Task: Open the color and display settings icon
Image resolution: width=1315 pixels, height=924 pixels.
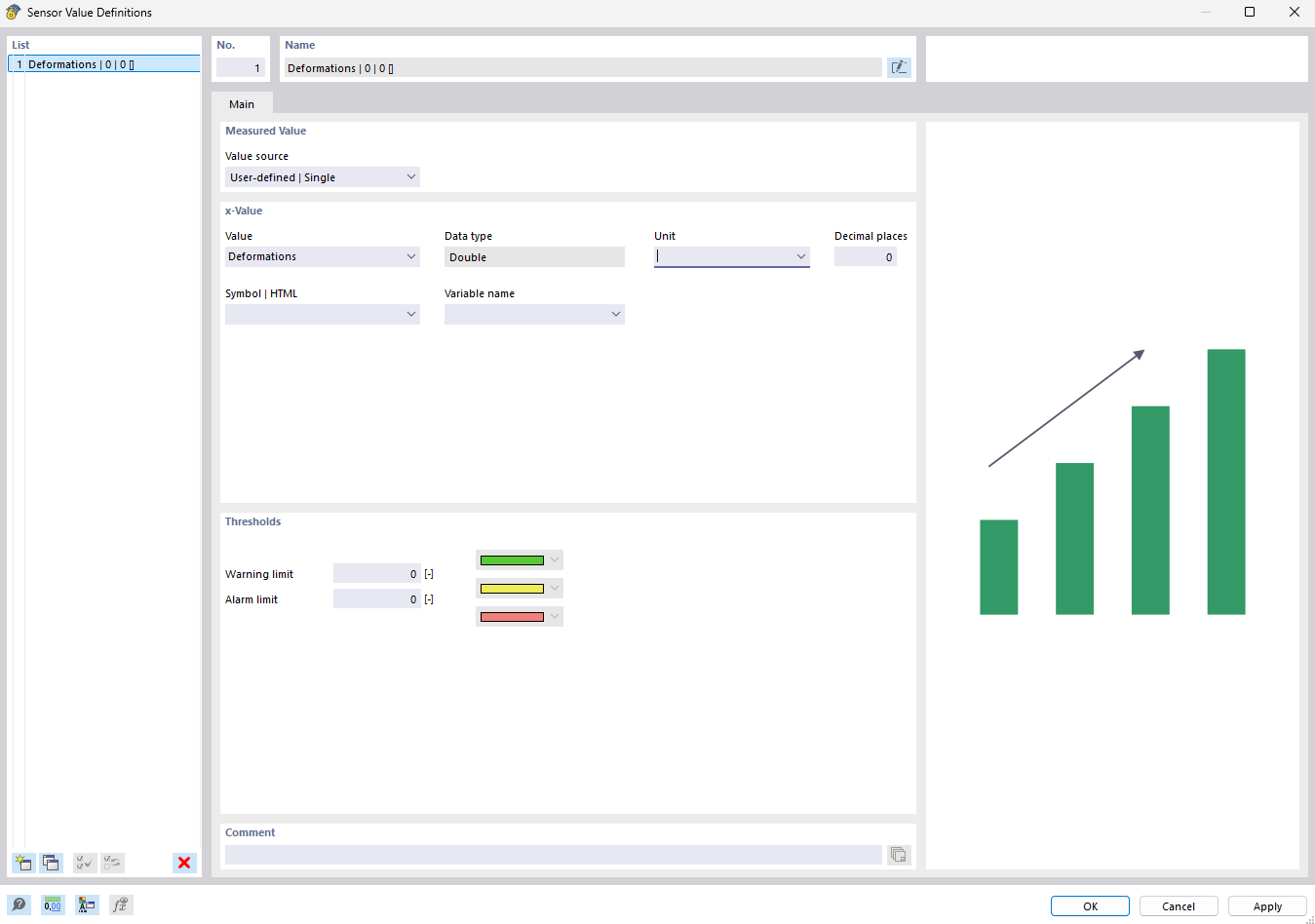Action: click(87, 905)
